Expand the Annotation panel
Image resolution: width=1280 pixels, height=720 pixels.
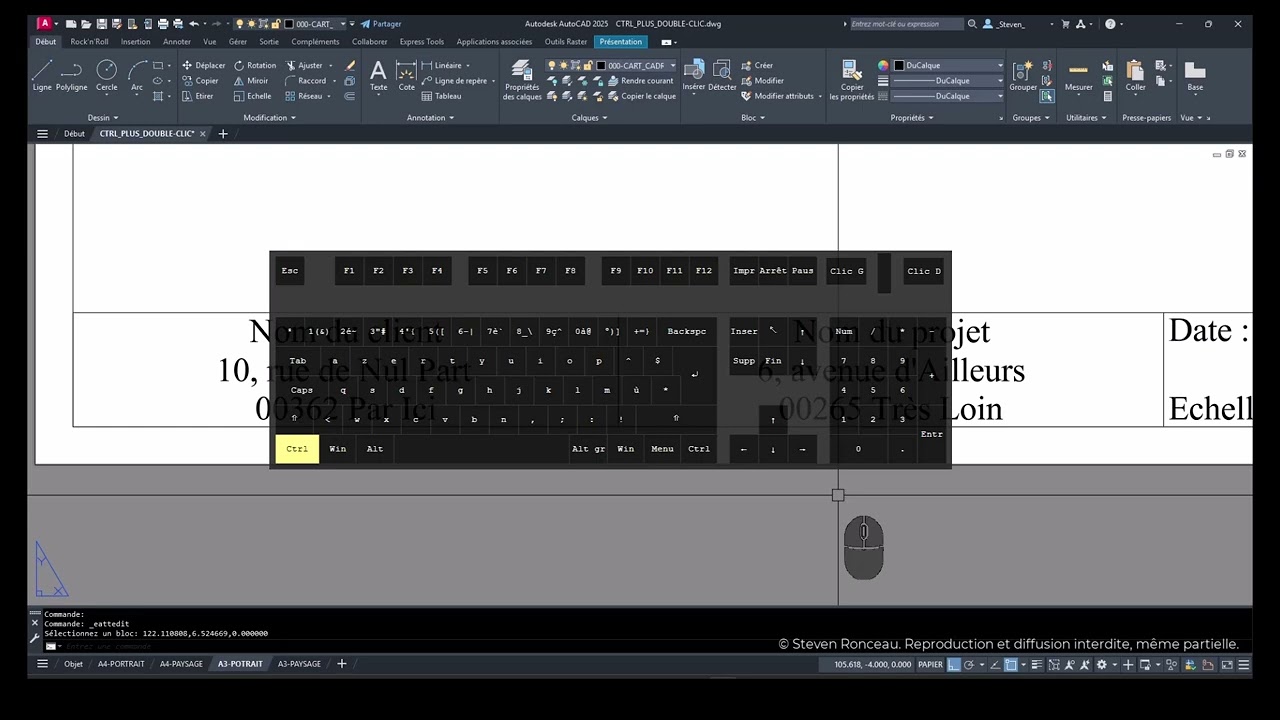[430, 118]
